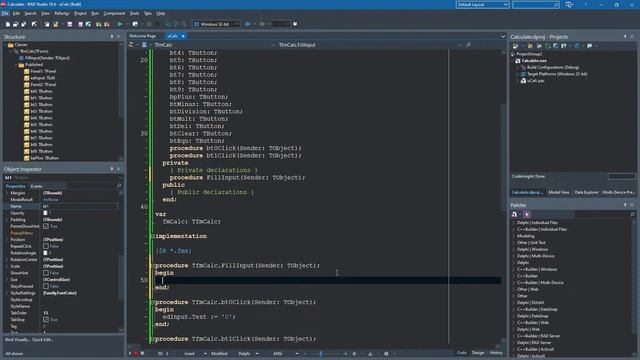The width and height of the screenshot is (640, 360).
Task: Switch to the Events tab in Object Inspector
Action: (x=37, y=186)
